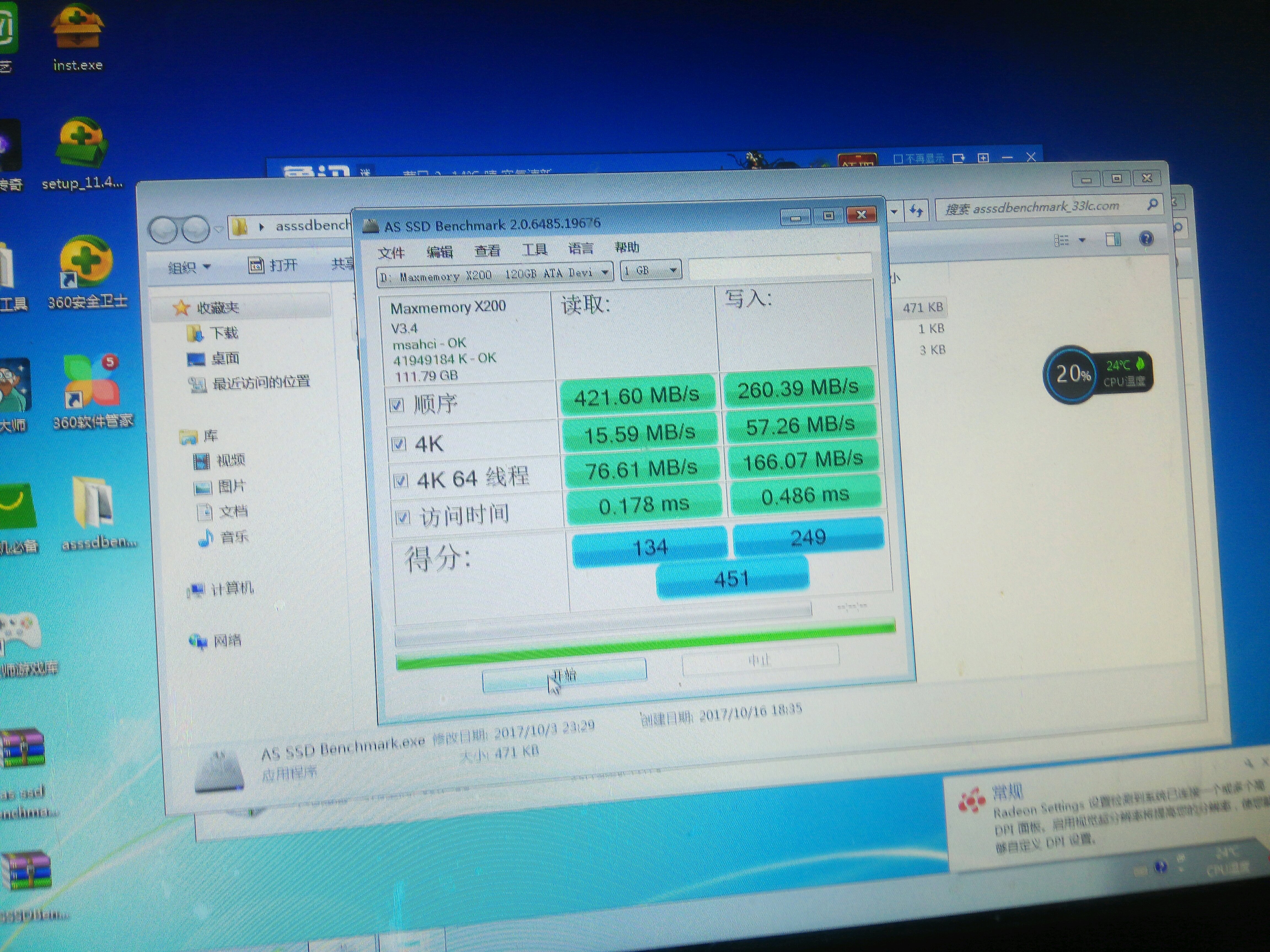Open the 文件 menu in AS SSD Benchmark
This screenshot has height=952, width=1270.
tap(392, 253)
